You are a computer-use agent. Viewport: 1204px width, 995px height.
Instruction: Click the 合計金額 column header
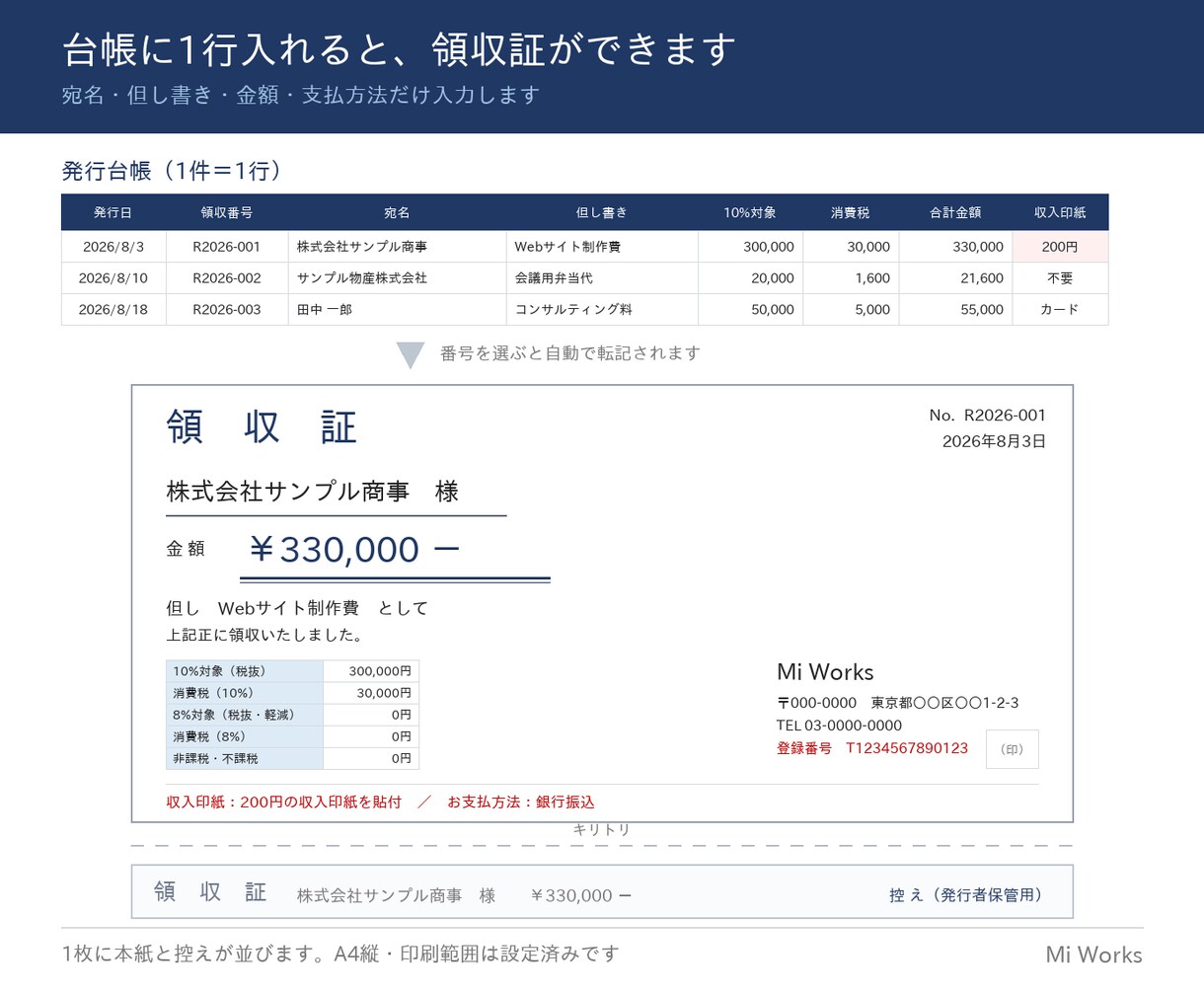coord(955,212)
